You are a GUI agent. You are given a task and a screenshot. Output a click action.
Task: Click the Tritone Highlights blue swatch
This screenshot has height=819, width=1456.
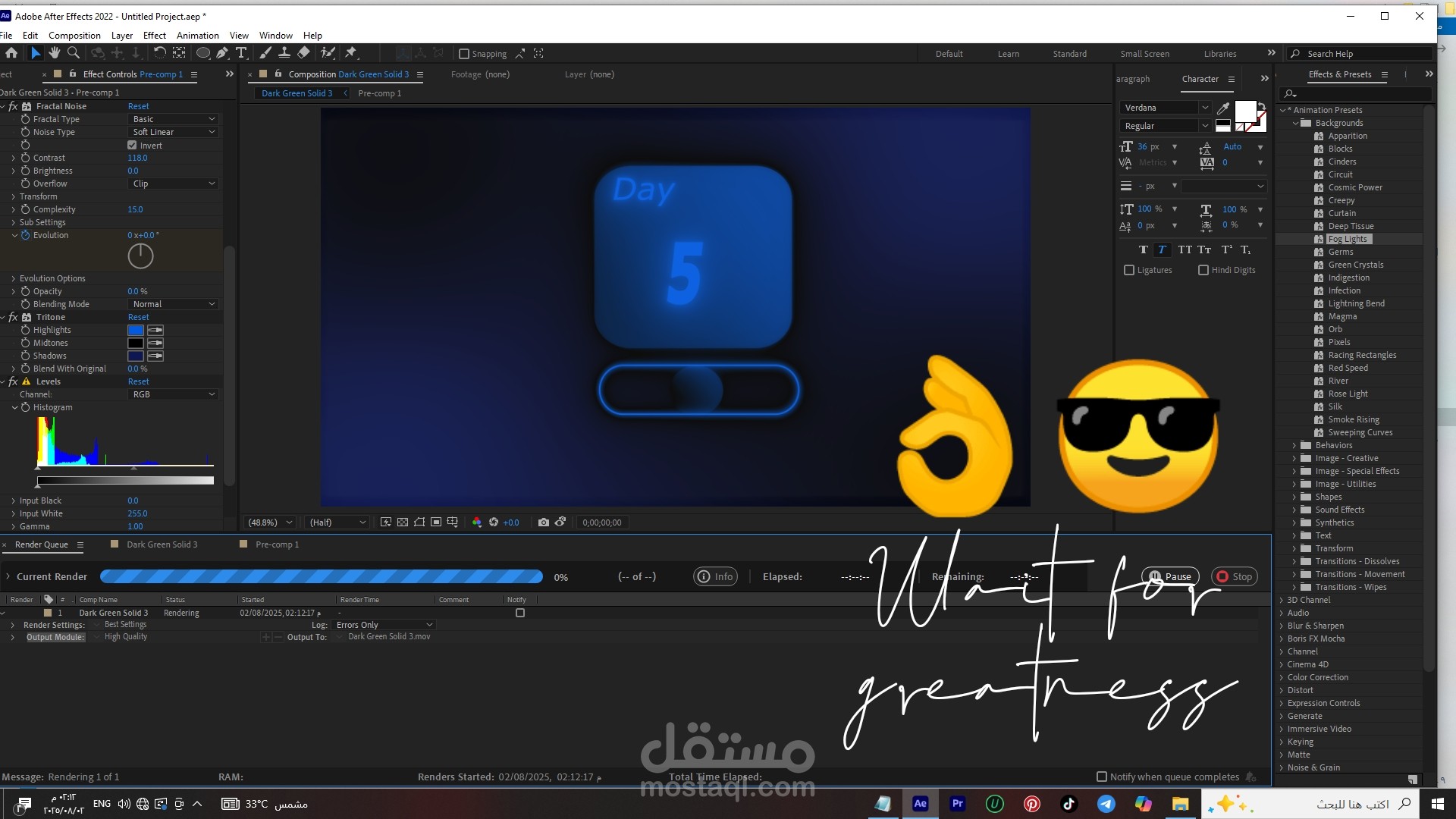click(x=136, y=331)
